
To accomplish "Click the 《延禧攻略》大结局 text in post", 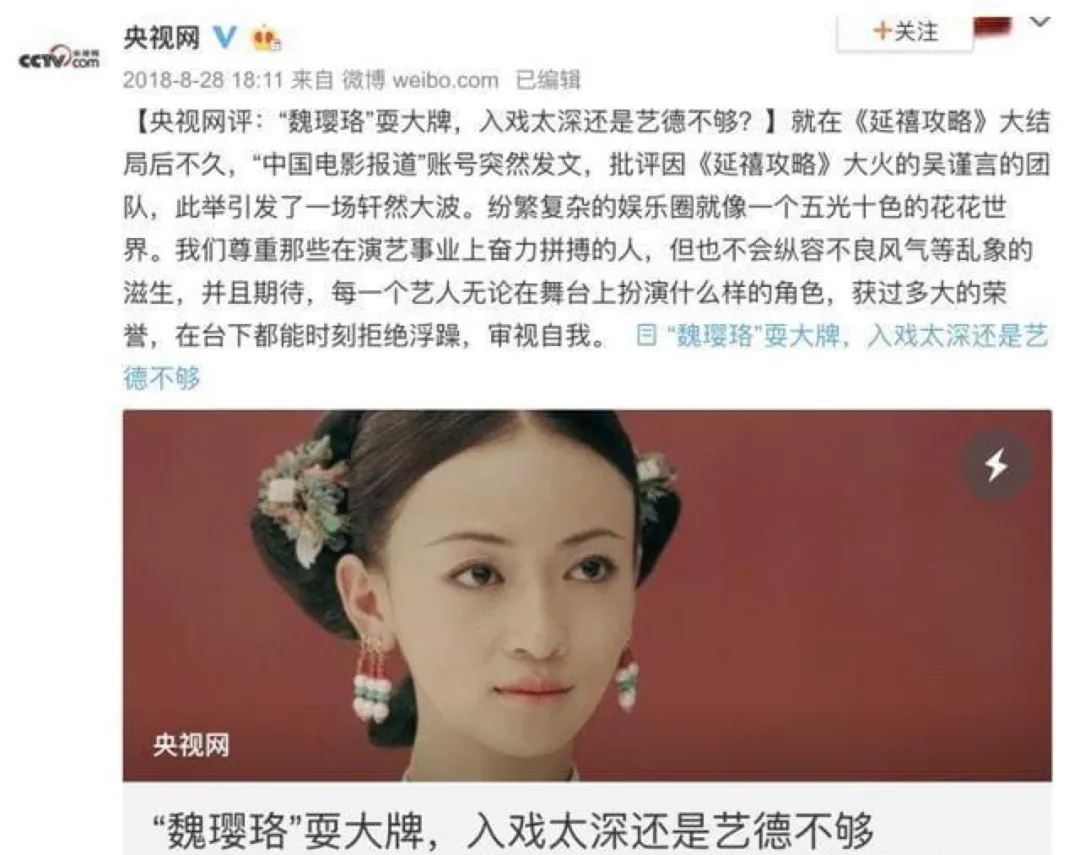I will point(951,122).
